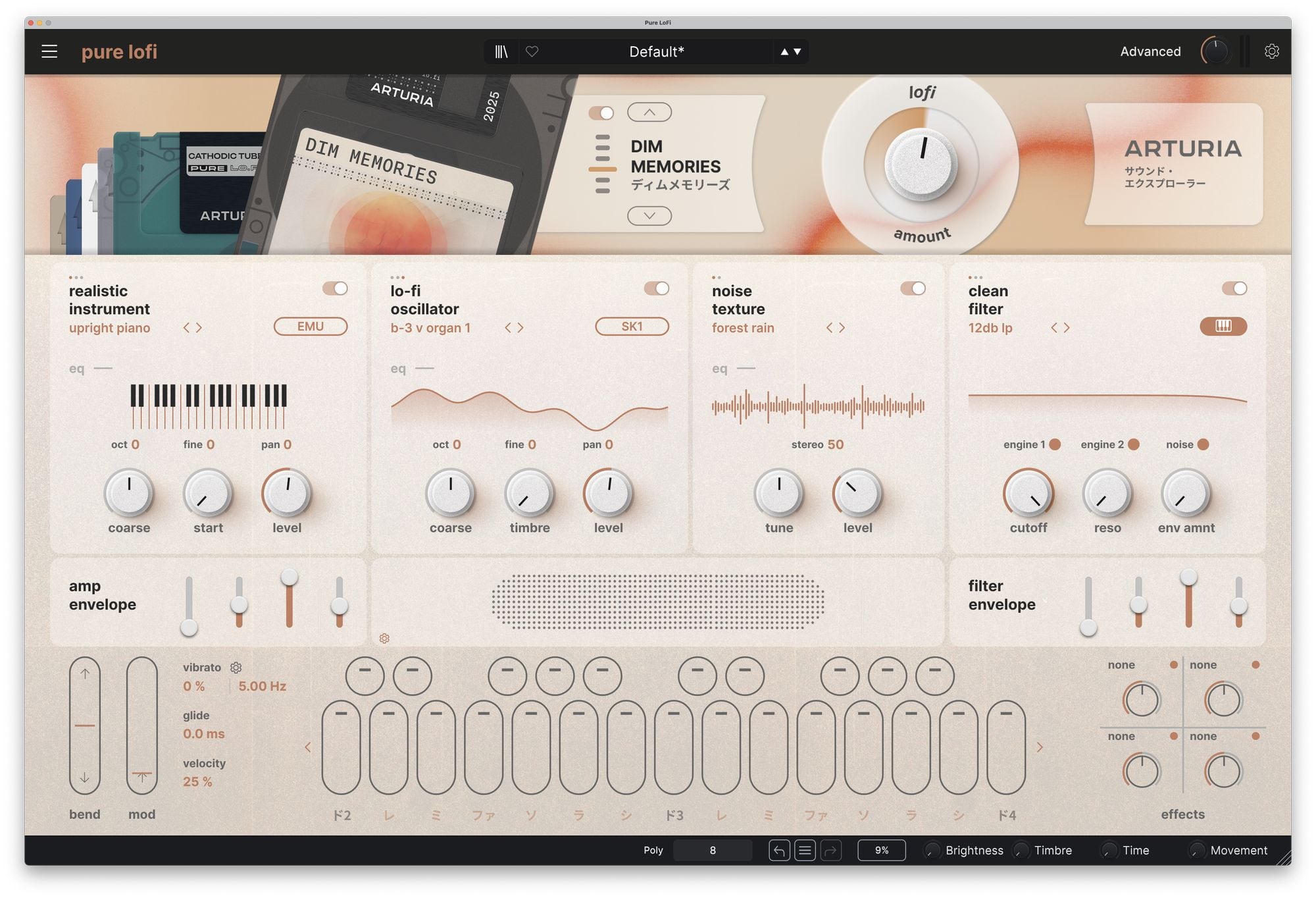Click the undo arrow in bottom bar

[x=779, y=851]
